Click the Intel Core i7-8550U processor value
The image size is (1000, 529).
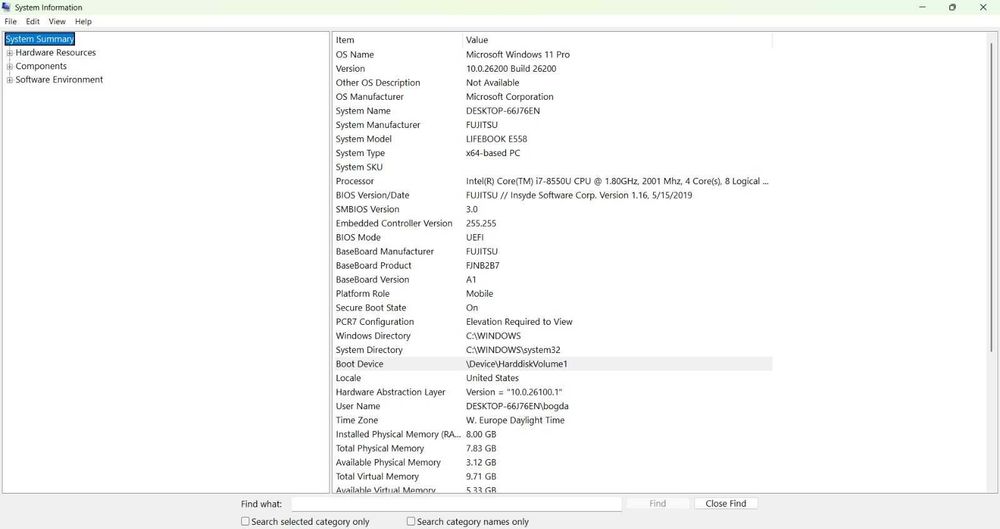pyautogui.click(x=617, y=181)
